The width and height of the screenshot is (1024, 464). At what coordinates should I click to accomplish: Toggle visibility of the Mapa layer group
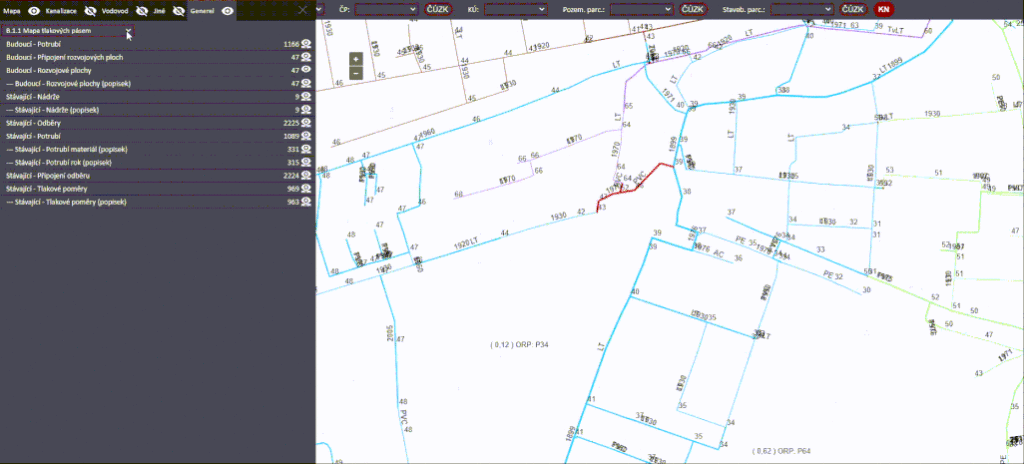click(x=33, y=9)
